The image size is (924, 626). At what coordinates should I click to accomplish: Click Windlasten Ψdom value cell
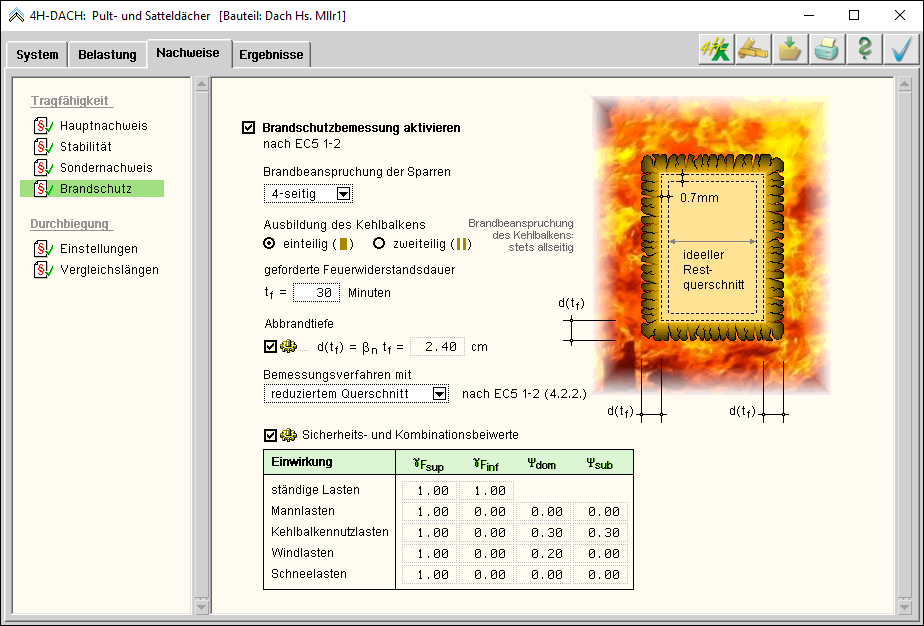[544, 553]
